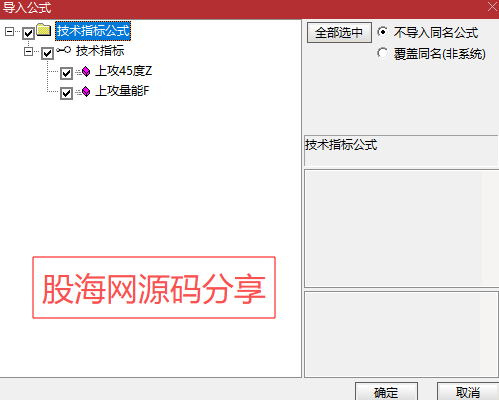Image resolution: width=499 pixels, height=400 pixels.
Task: Uncheck the 上攻45度Z formula checkbox
Action: tap(66, 73)
